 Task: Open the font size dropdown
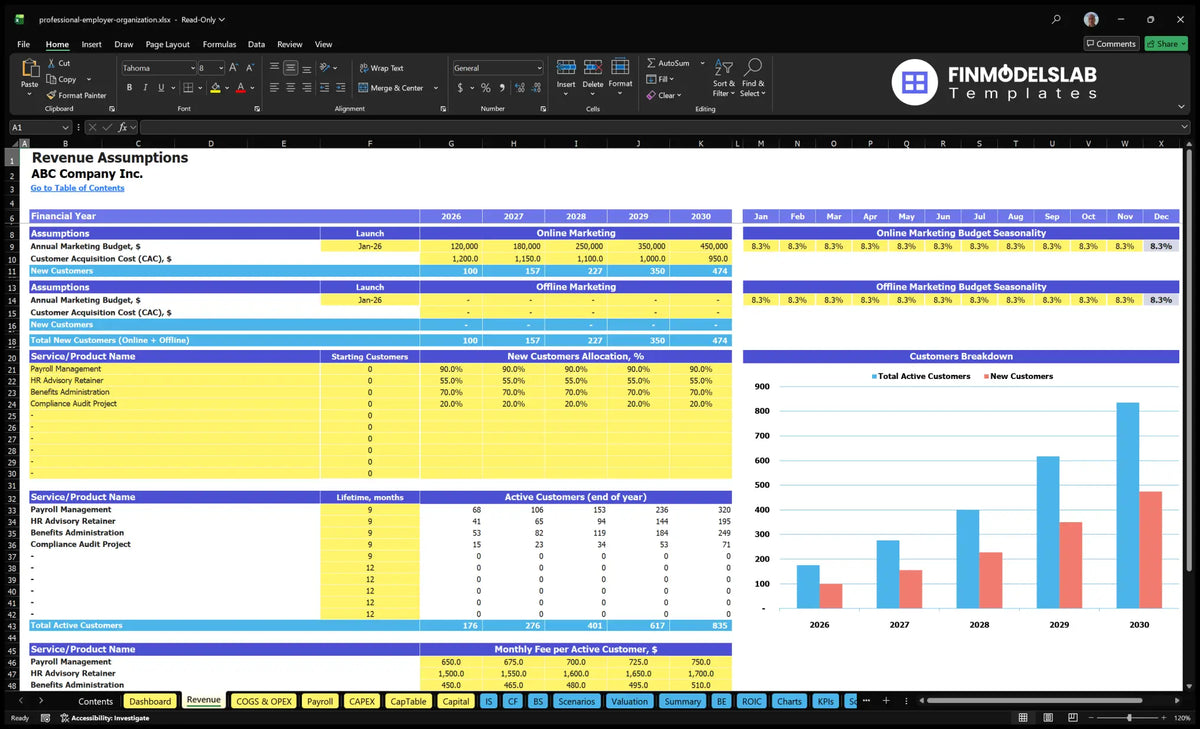coord(220,68)
